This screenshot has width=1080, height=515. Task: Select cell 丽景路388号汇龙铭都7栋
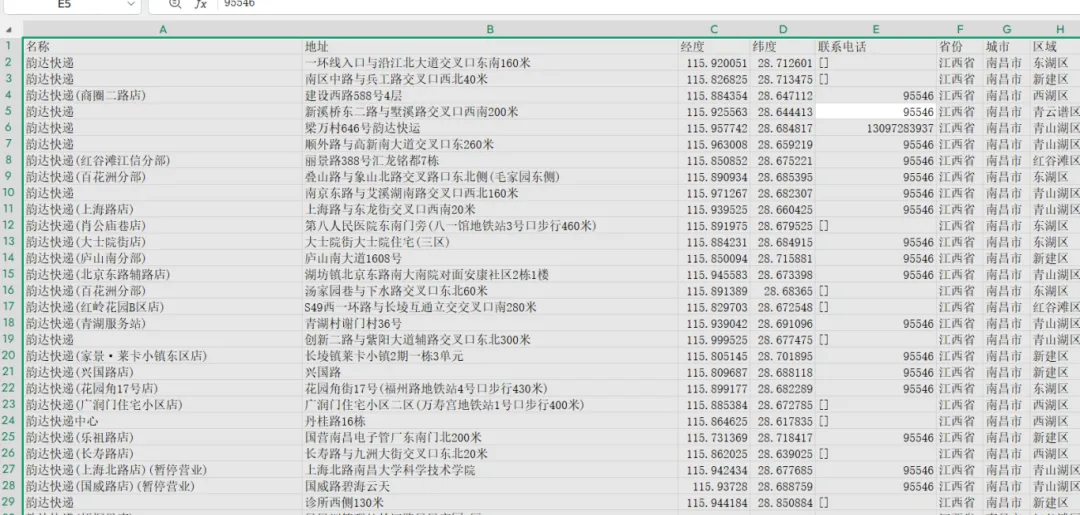490,160
